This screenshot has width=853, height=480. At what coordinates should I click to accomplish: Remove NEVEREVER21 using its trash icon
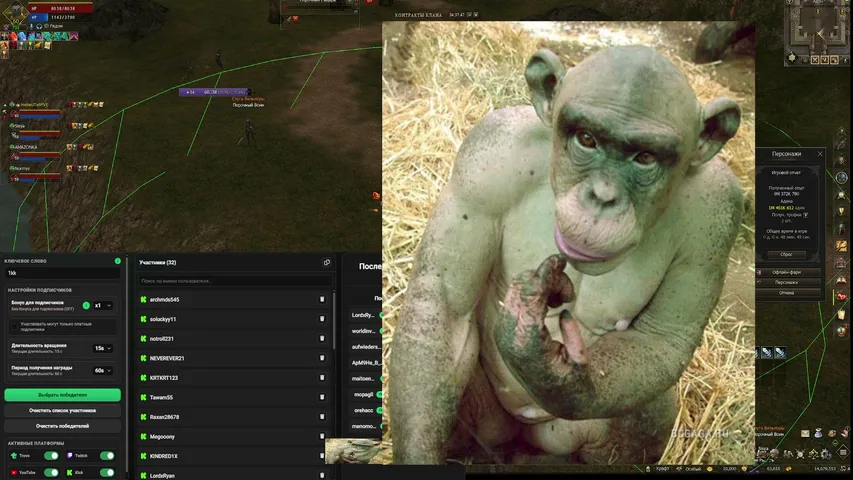pyautogui.click(x=322, y=358)
